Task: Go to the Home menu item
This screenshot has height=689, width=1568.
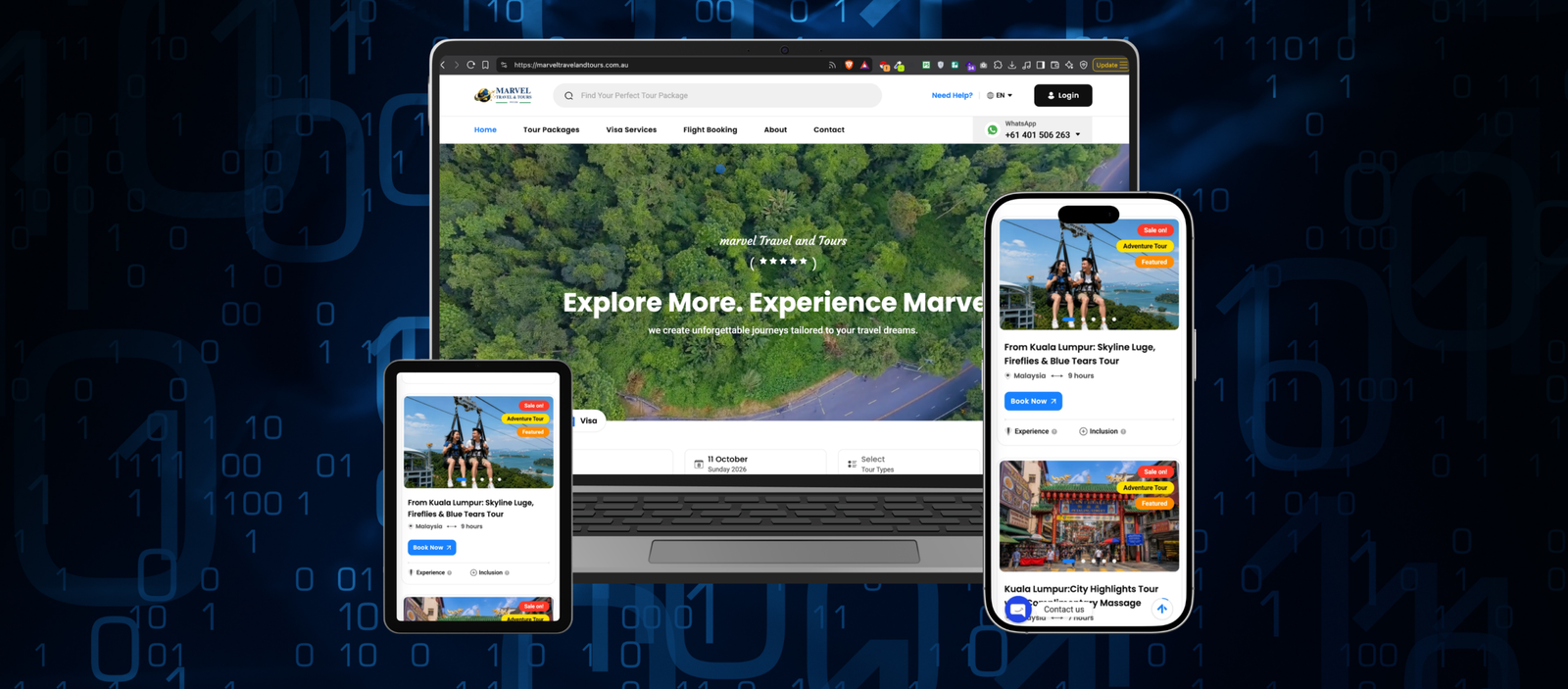Action: [x=485, y=129]
